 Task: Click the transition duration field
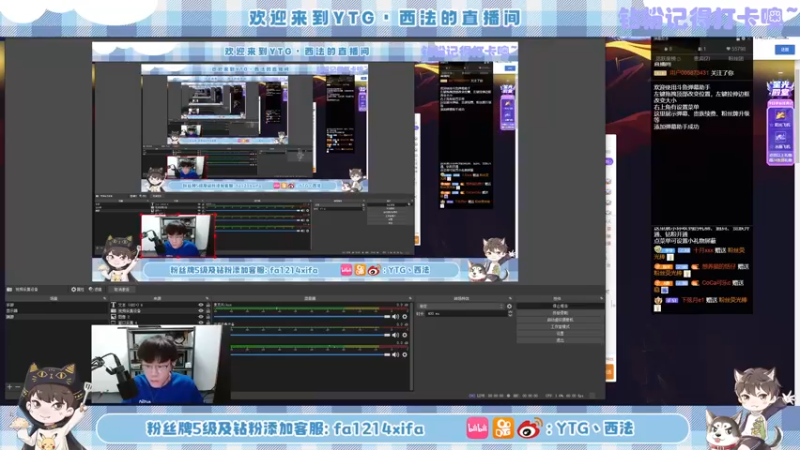point(465,314)
